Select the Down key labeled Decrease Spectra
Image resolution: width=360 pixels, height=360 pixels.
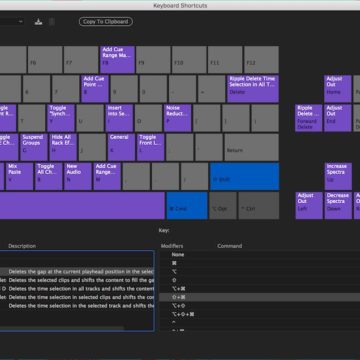point(338,205)
